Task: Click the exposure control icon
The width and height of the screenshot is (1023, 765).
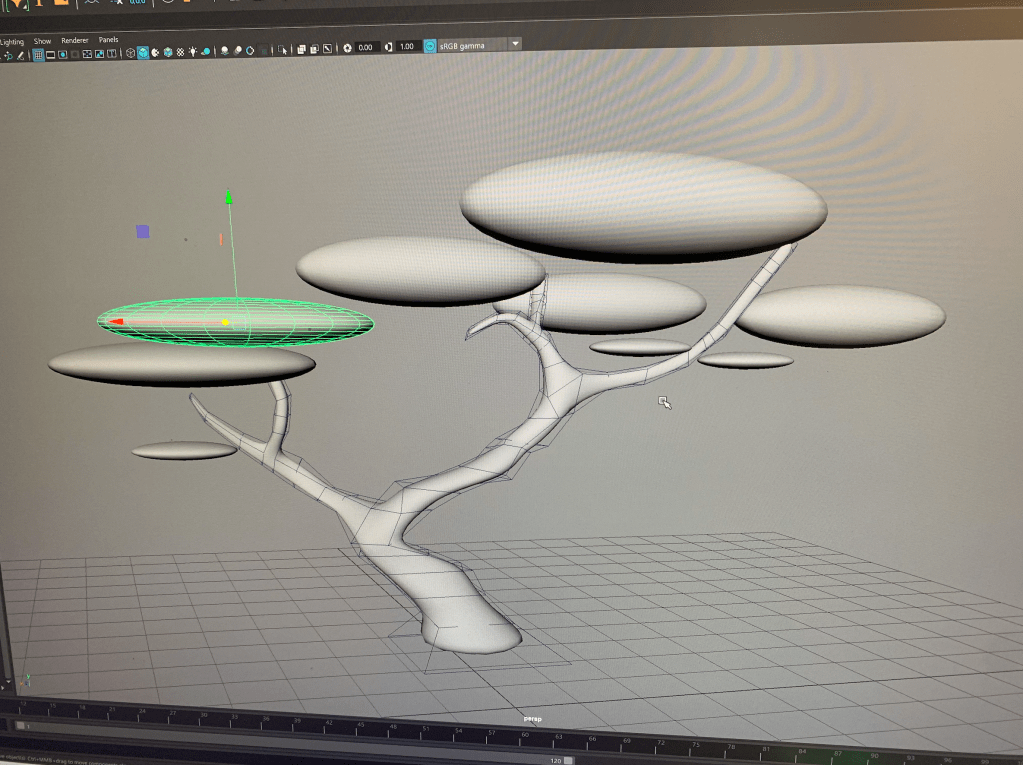Action: [x=348, y=48]
